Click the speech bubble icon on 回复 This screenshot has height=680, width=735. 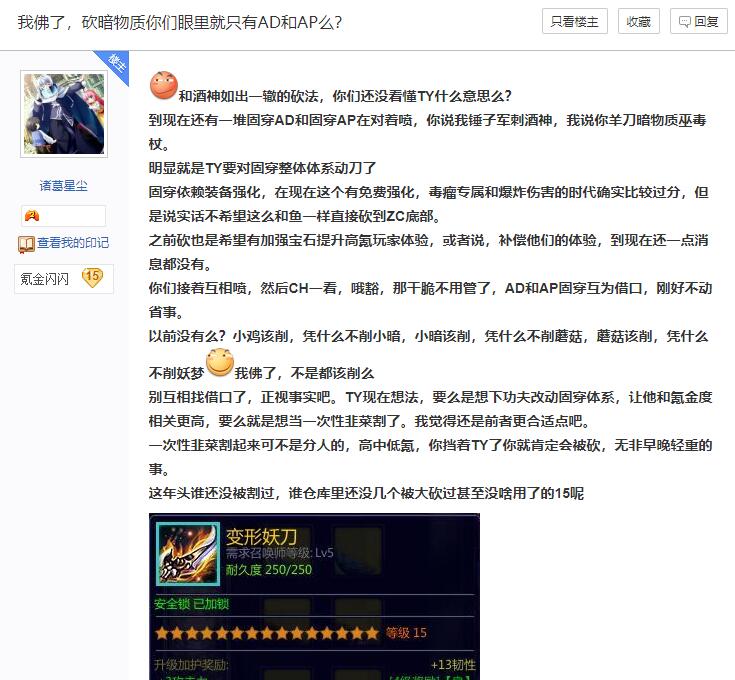click(684, 22)
